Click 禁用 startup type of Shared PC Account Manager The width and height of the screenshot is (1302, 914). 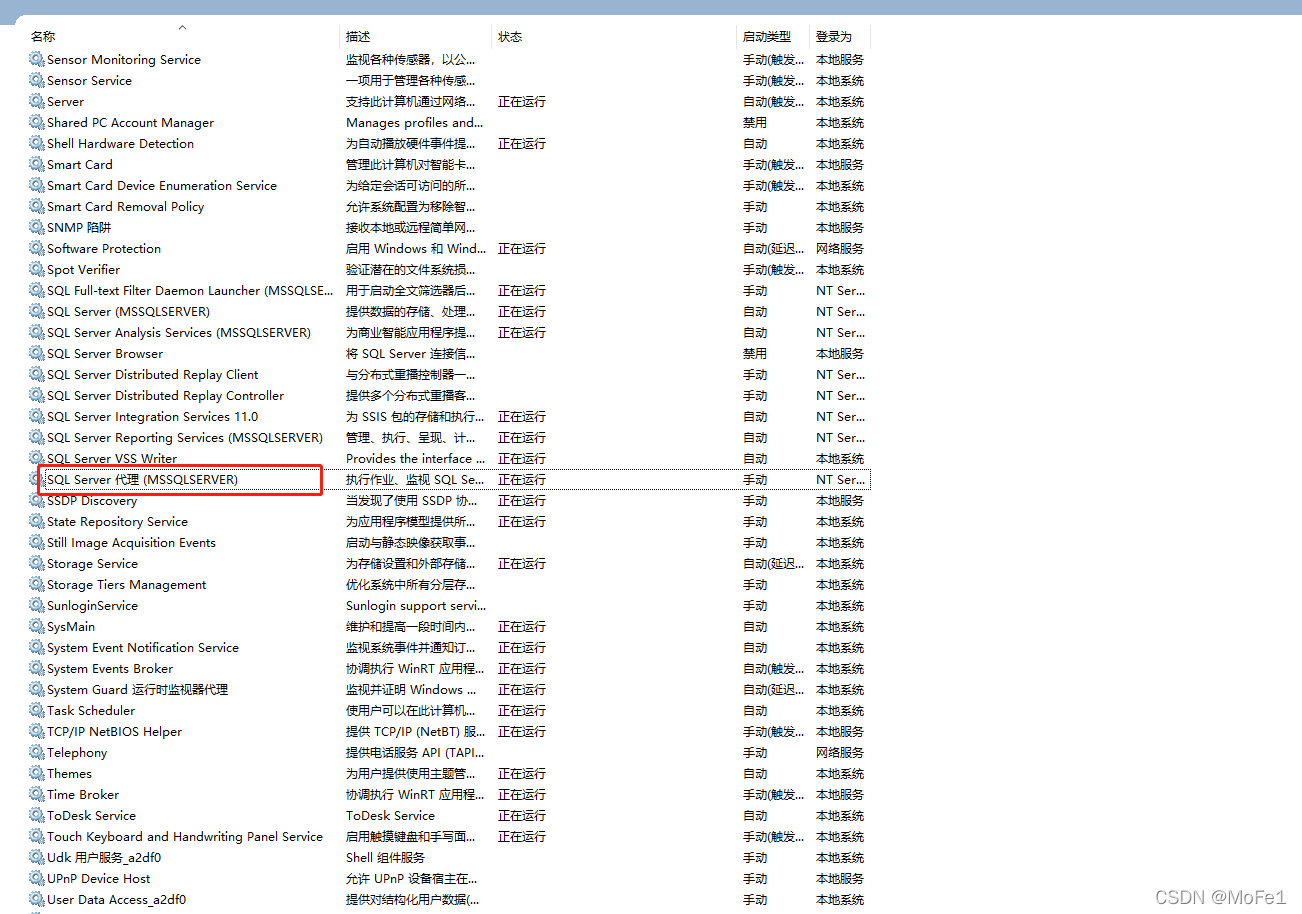click(x=754, y=122)
